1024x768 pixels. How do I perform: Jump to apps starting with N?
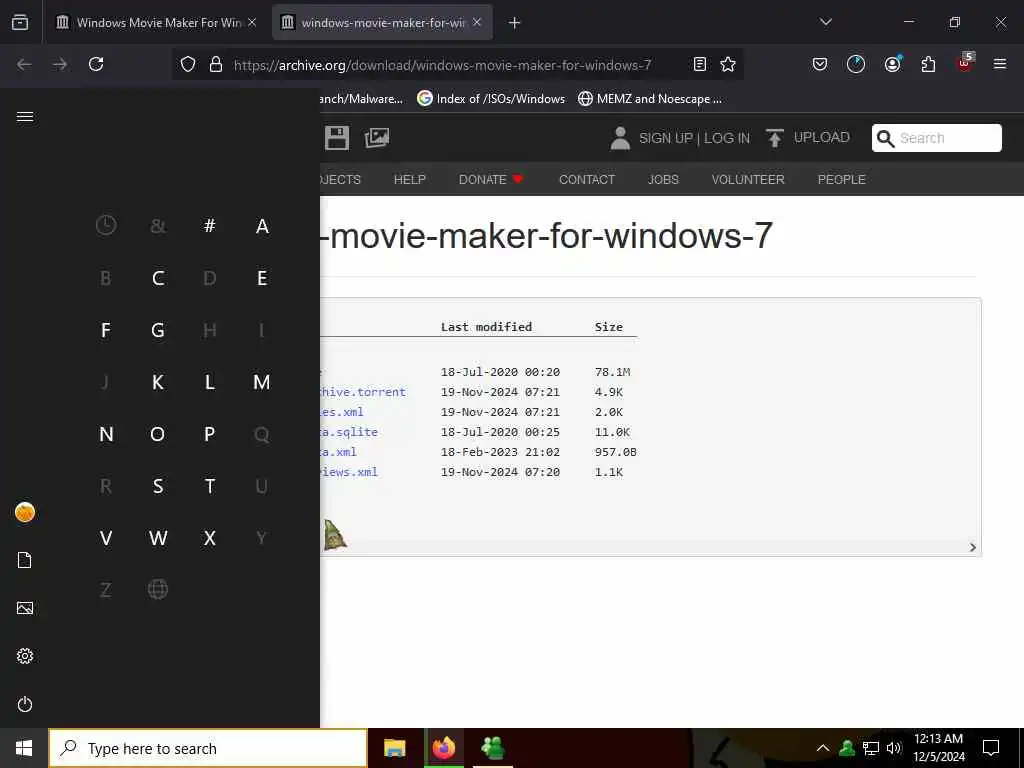[106, 434]
